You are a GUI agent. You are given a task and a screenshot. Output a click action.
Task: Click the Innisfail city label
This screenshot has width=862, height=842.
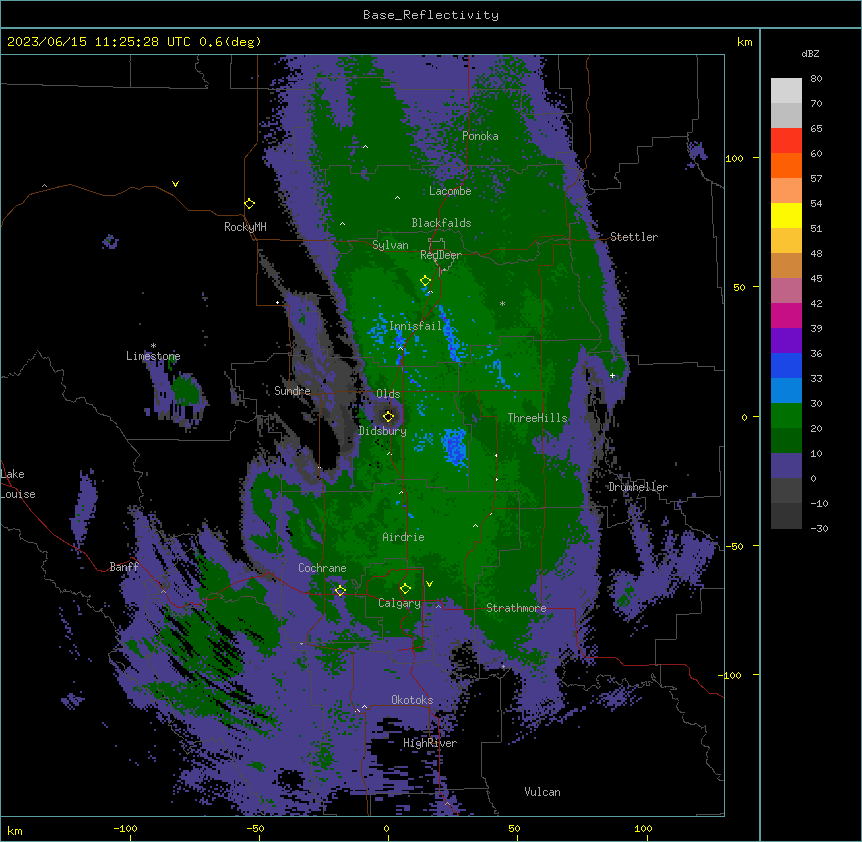(x=415, y=326)
